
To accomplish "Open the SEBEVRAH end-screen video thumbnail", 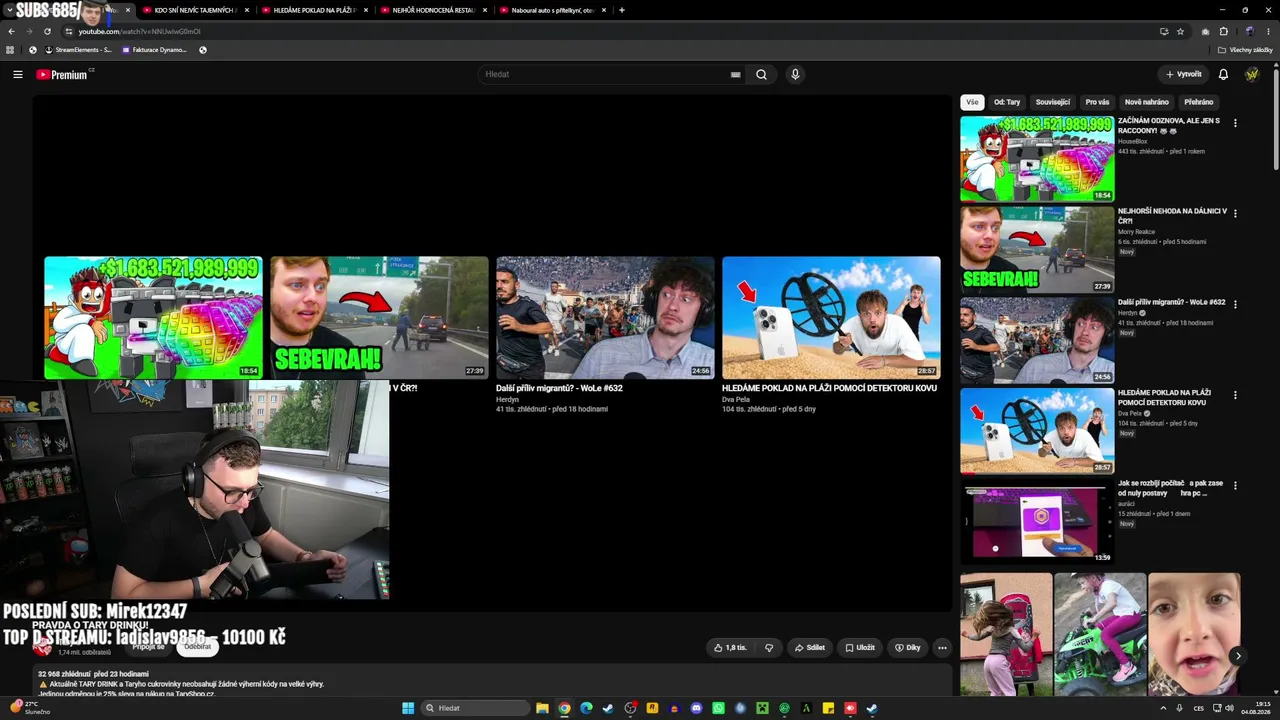I will [x=379, y=318].
